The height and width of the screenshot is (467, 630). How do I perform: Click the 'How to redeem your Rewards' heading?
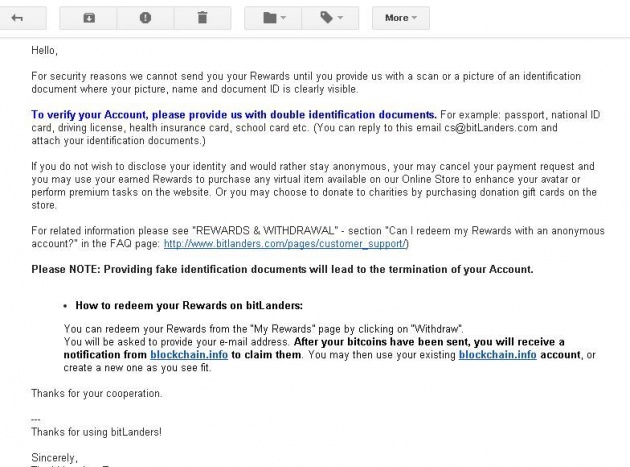pyautogui.click(x=189, y=305)
